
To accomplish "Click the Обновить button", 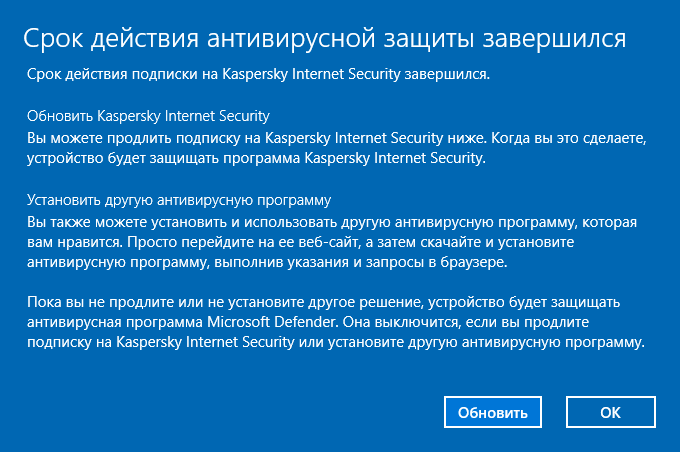I will (x=493, y=411).
